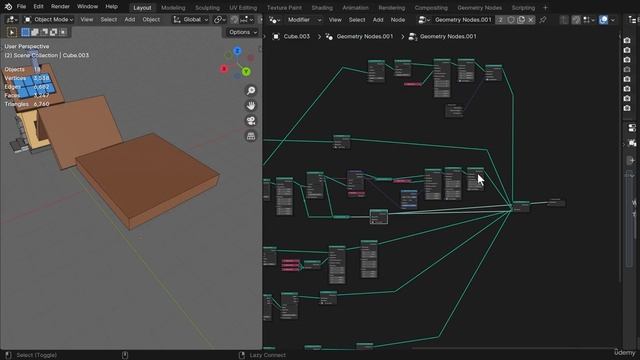This screenshot has height=360, width=640.
Task: Open the node editor Node menu
Action: point(398,20)
